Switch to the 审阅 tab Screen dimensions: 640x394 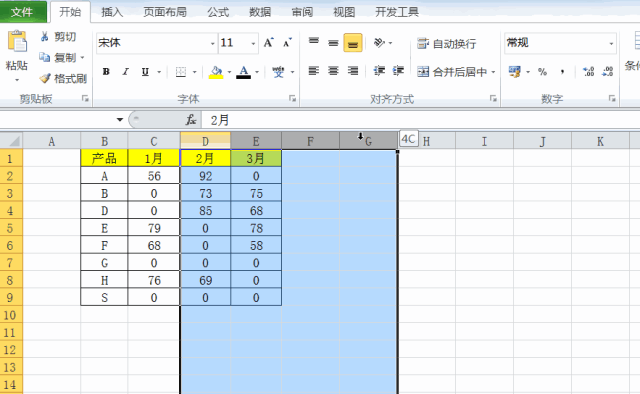coord(302,12)
